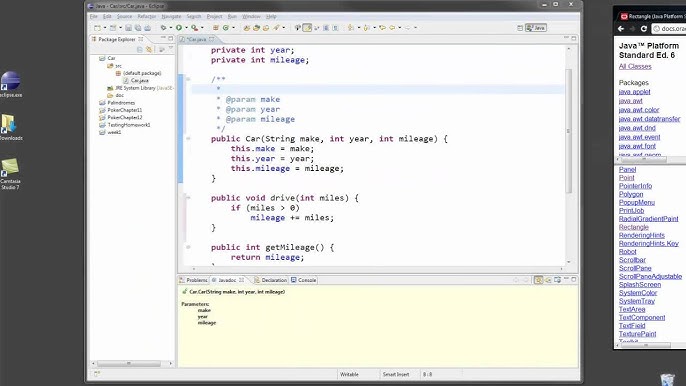
Task: Collapse the Javadoc comment fold marker
Action: click(x=188, y=79)
